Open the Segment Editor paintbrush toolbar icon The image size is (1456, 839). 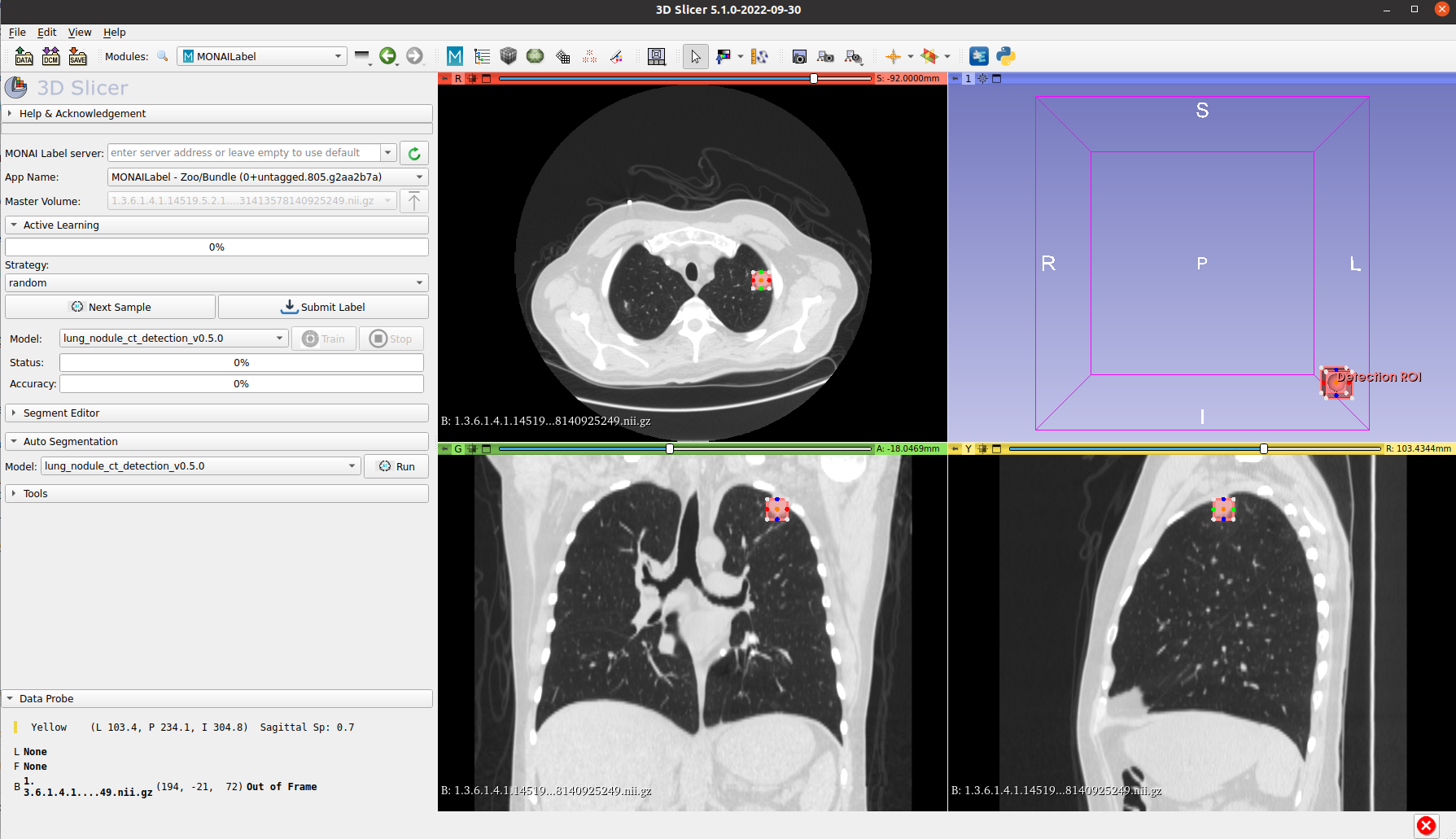(616, 56)
